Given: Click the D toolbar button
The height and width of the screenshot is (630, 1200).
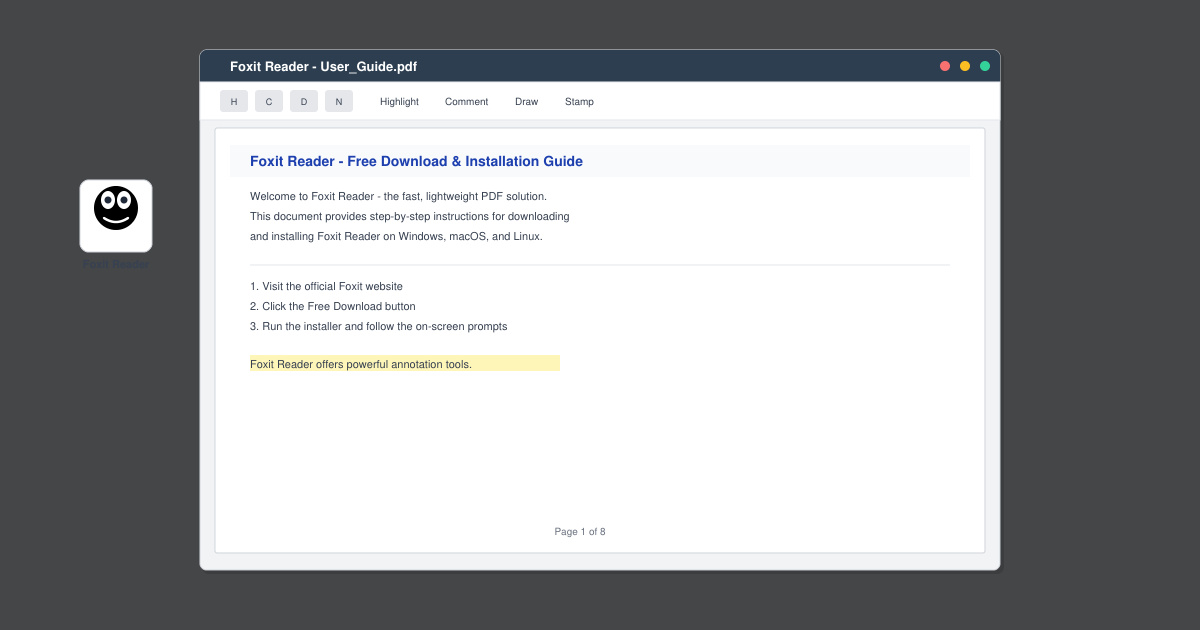Looking at the screenshot, I should coord(304,101).
